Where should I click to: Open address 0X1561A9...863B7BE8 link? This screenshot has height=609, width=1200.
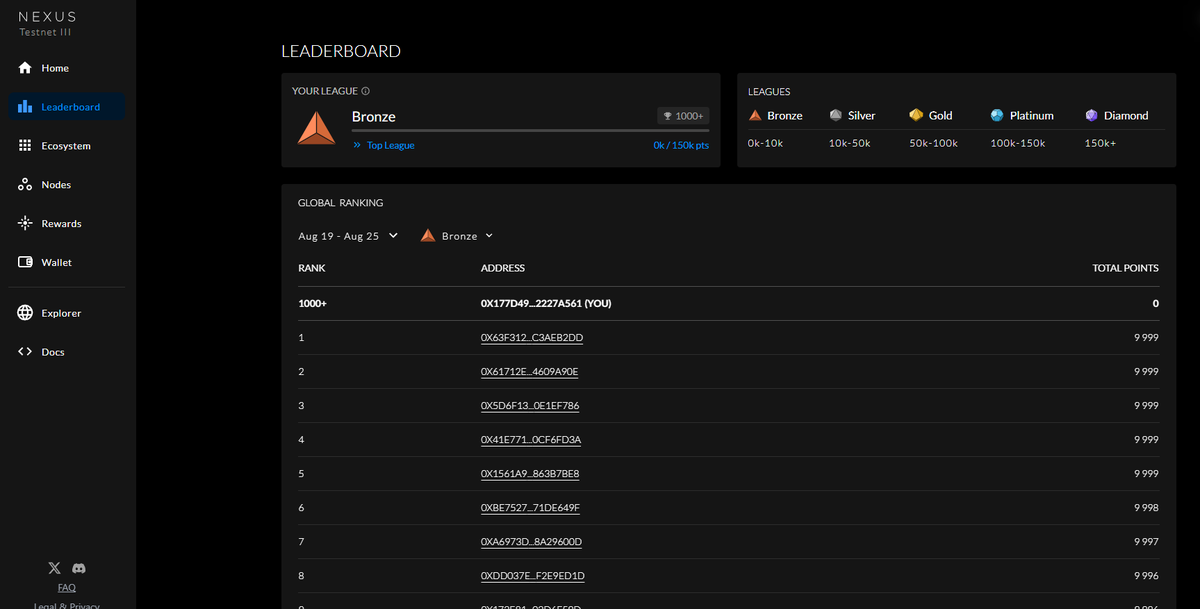tap(530, 474)
